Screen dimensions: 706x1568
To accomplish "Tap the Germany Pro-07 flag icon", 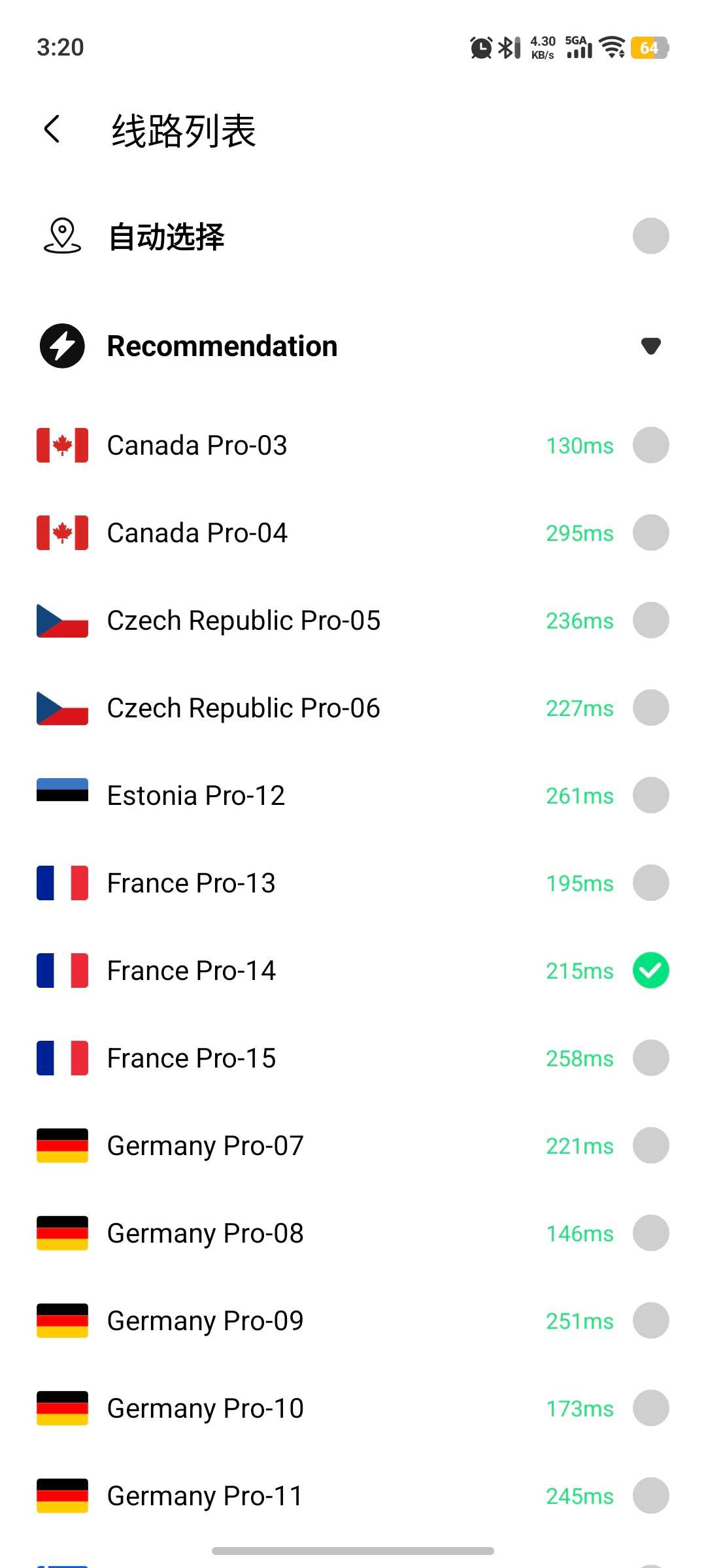I will (62, 1146).
